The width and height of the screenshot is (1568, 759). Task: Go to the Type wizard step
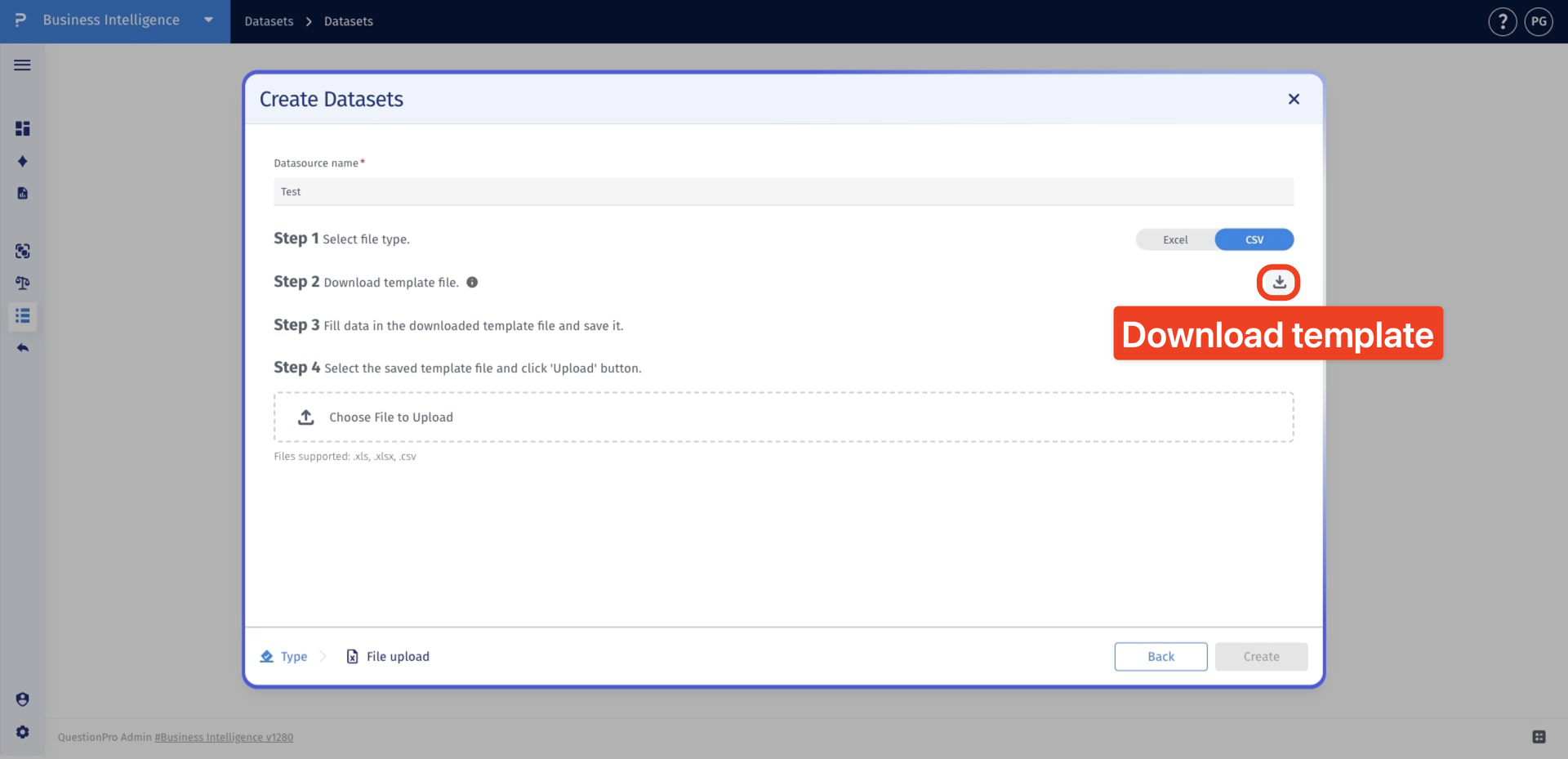click(x=284, y=656)
